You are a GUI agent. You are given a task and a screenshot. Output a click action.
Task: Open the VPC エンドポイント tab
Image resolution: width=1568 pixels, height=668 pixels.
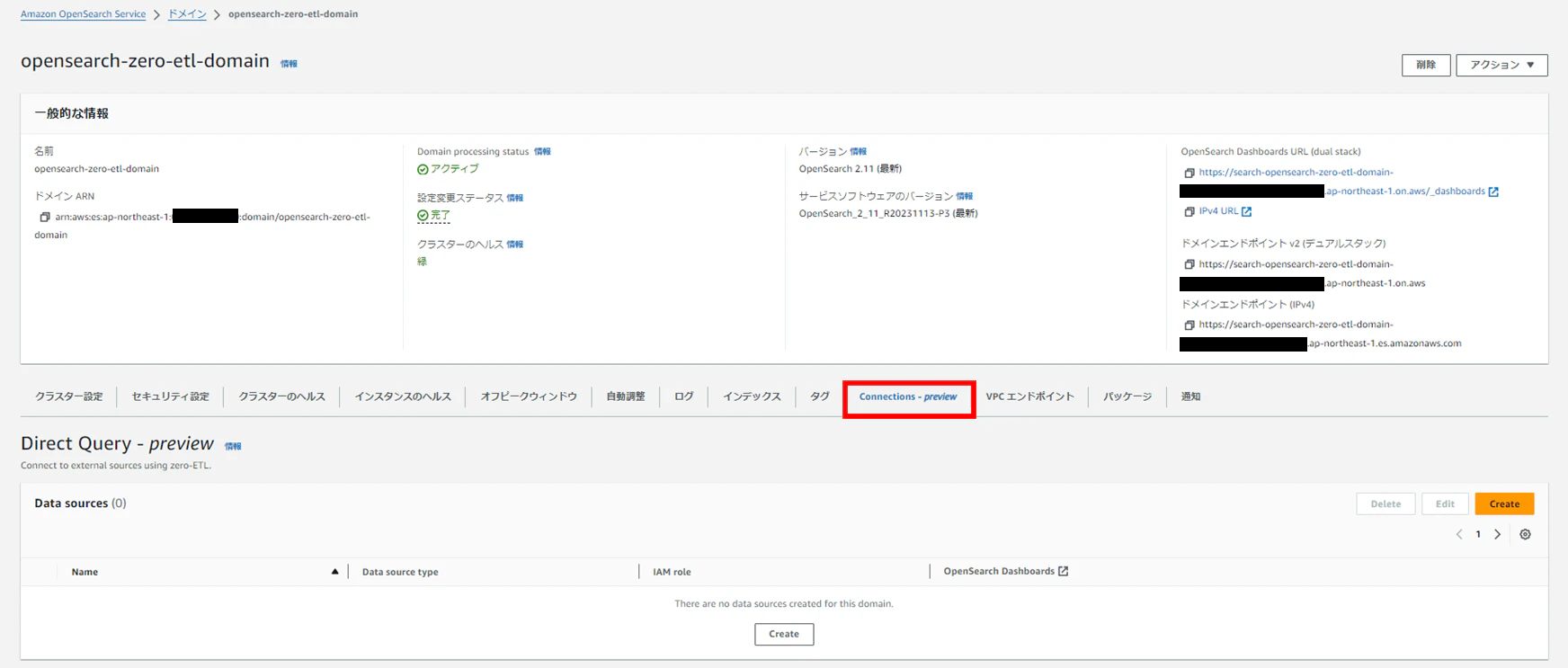click(1029, 396)
